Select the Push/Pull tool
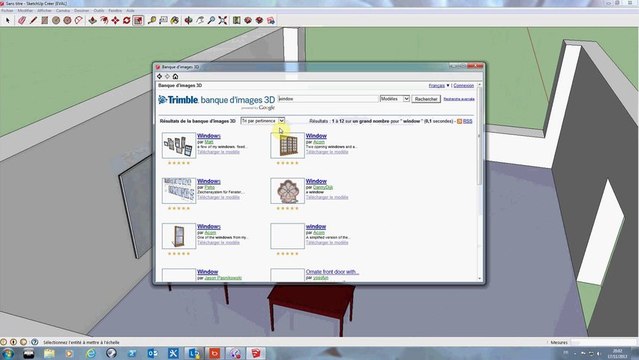This screenshot has width=639, height=360. pos(93,20)
